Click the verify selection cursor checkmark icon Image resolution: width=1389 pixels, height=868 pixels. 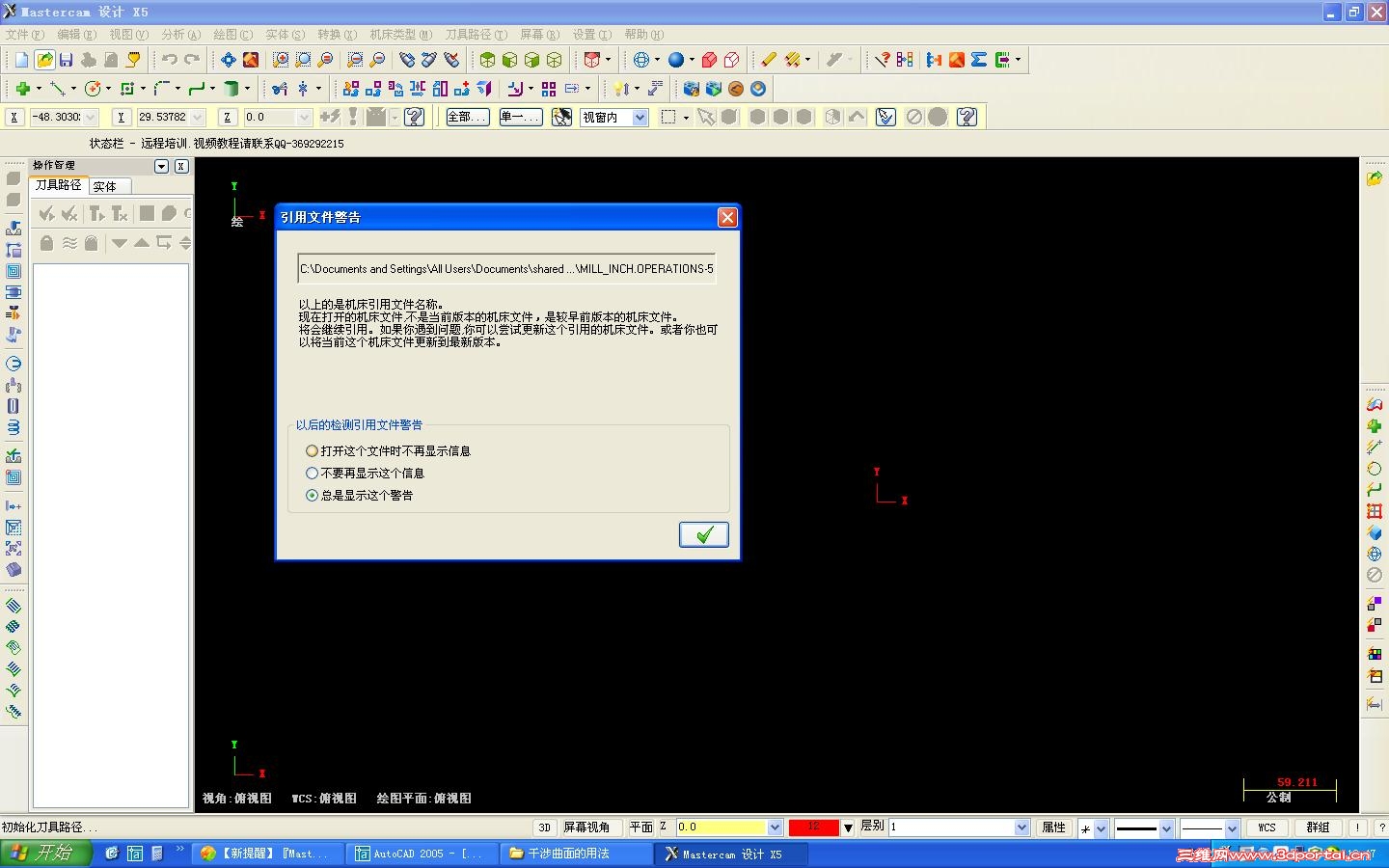point(885,117)
